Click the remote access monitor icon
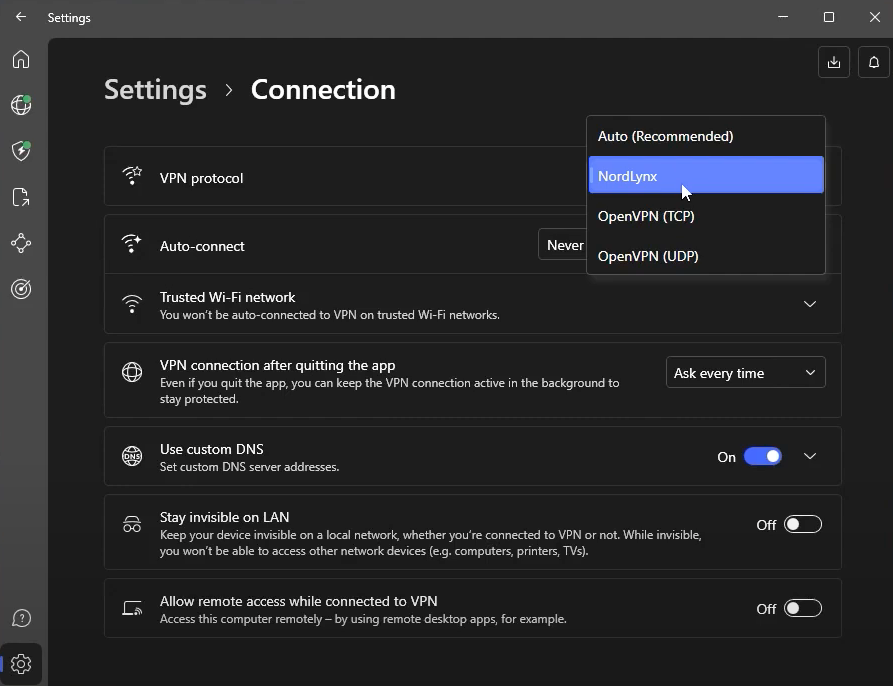The image size is (893, 686). [132, 608]
